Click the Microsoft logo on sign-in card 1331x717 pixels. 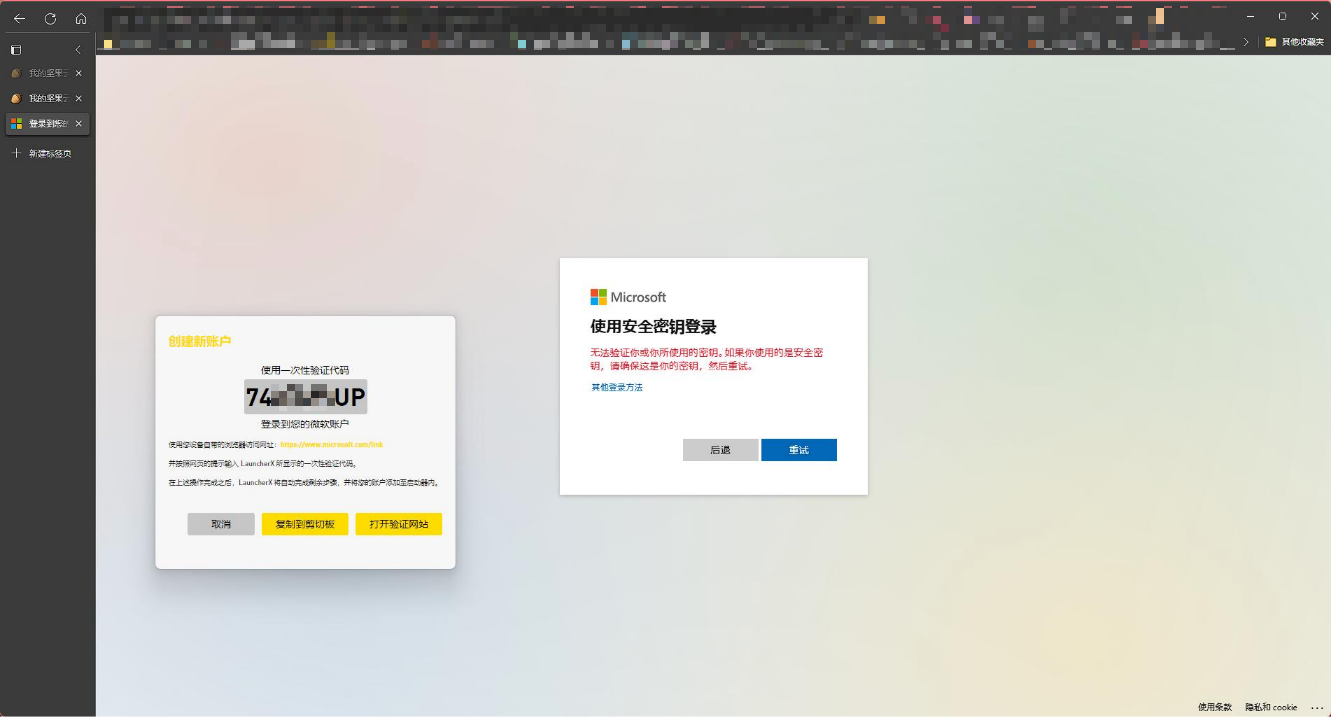[628, 297]
